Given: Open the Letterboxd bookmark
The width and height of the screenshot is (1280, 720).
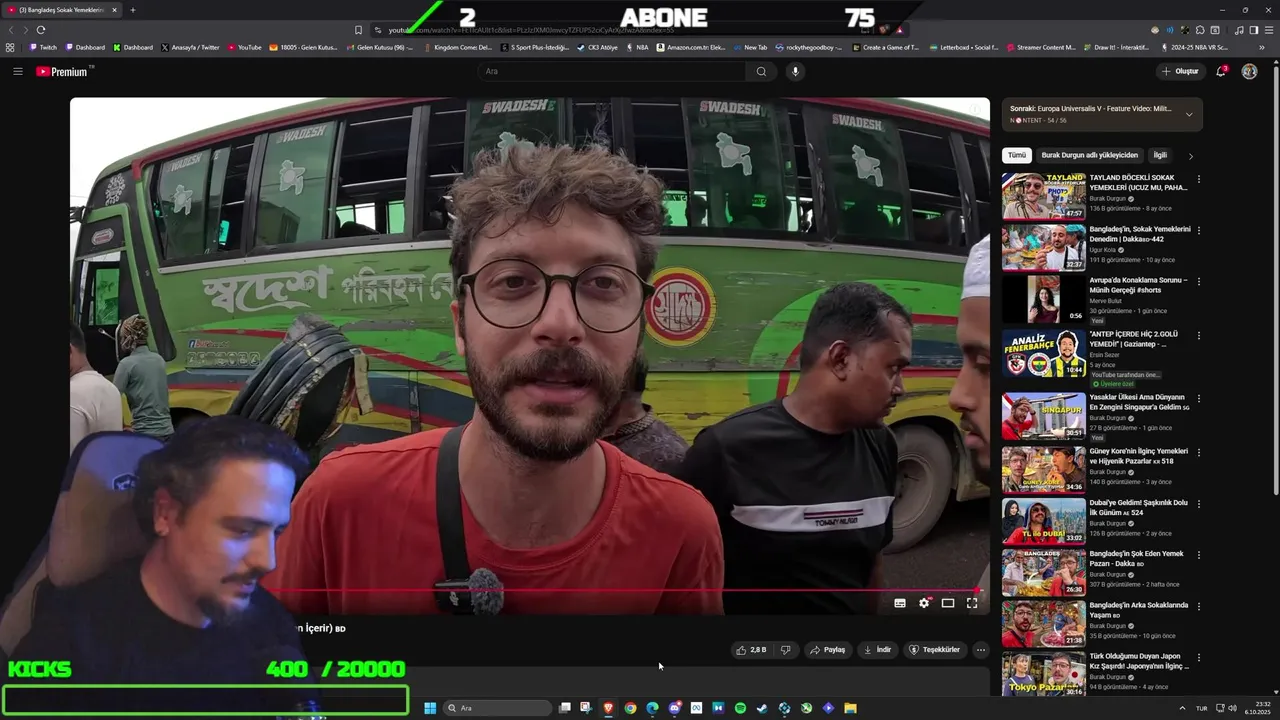Looking at the screenshot, I should pos(965,47).
